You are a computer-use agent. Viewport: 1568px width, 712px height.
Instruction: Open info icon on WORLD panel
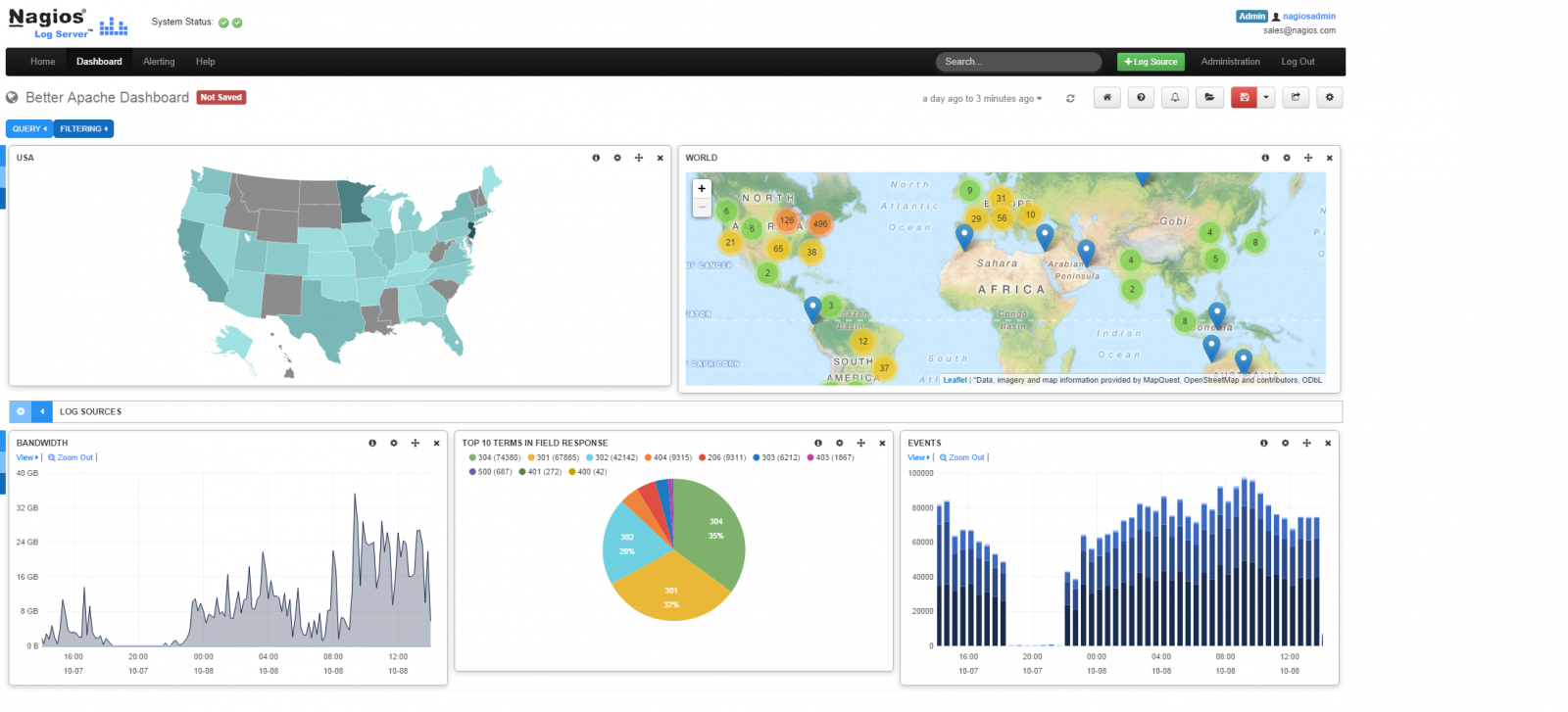click(x=1265, y=158)
